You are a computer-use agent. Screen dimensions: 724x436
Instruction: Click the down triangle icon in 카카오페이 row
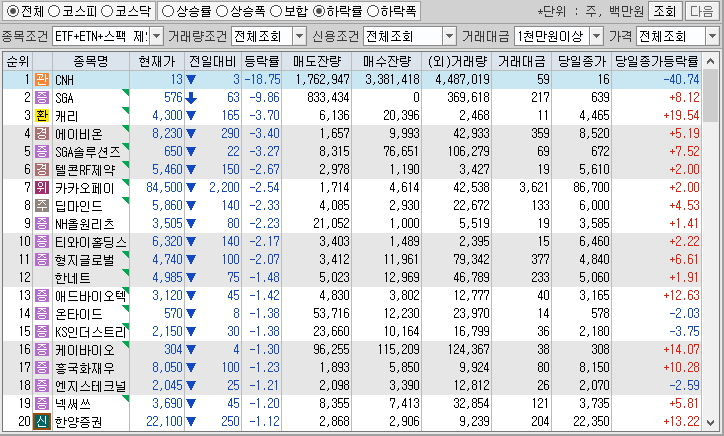191,188
